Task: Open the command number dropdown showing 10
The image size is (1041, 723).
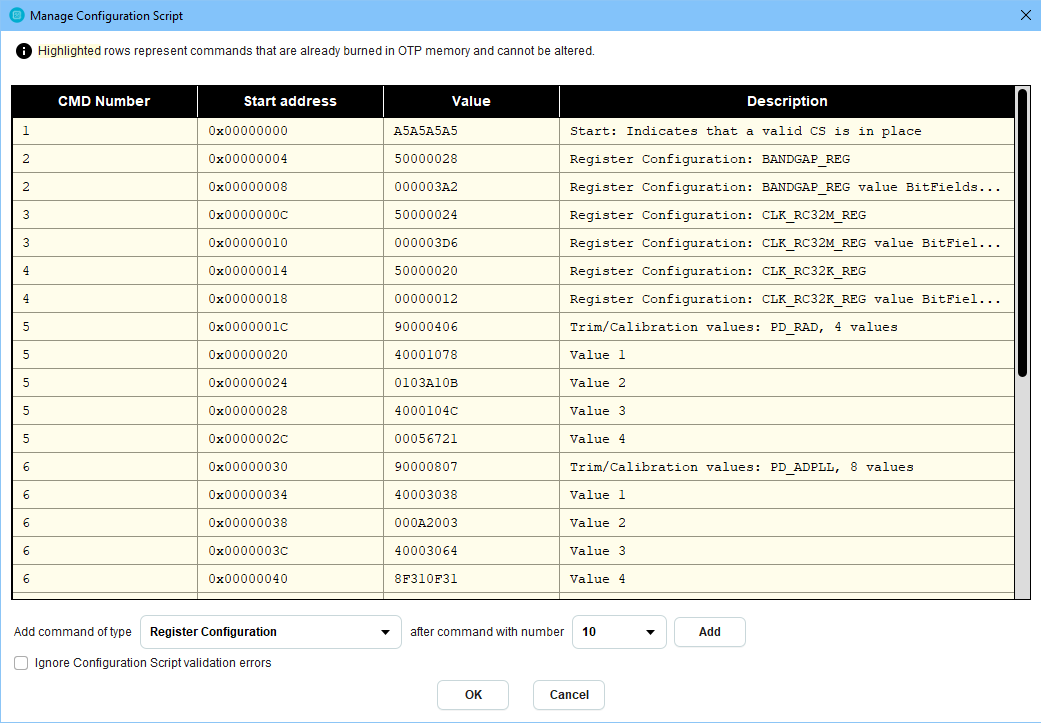Action: (x=619, y=632)
